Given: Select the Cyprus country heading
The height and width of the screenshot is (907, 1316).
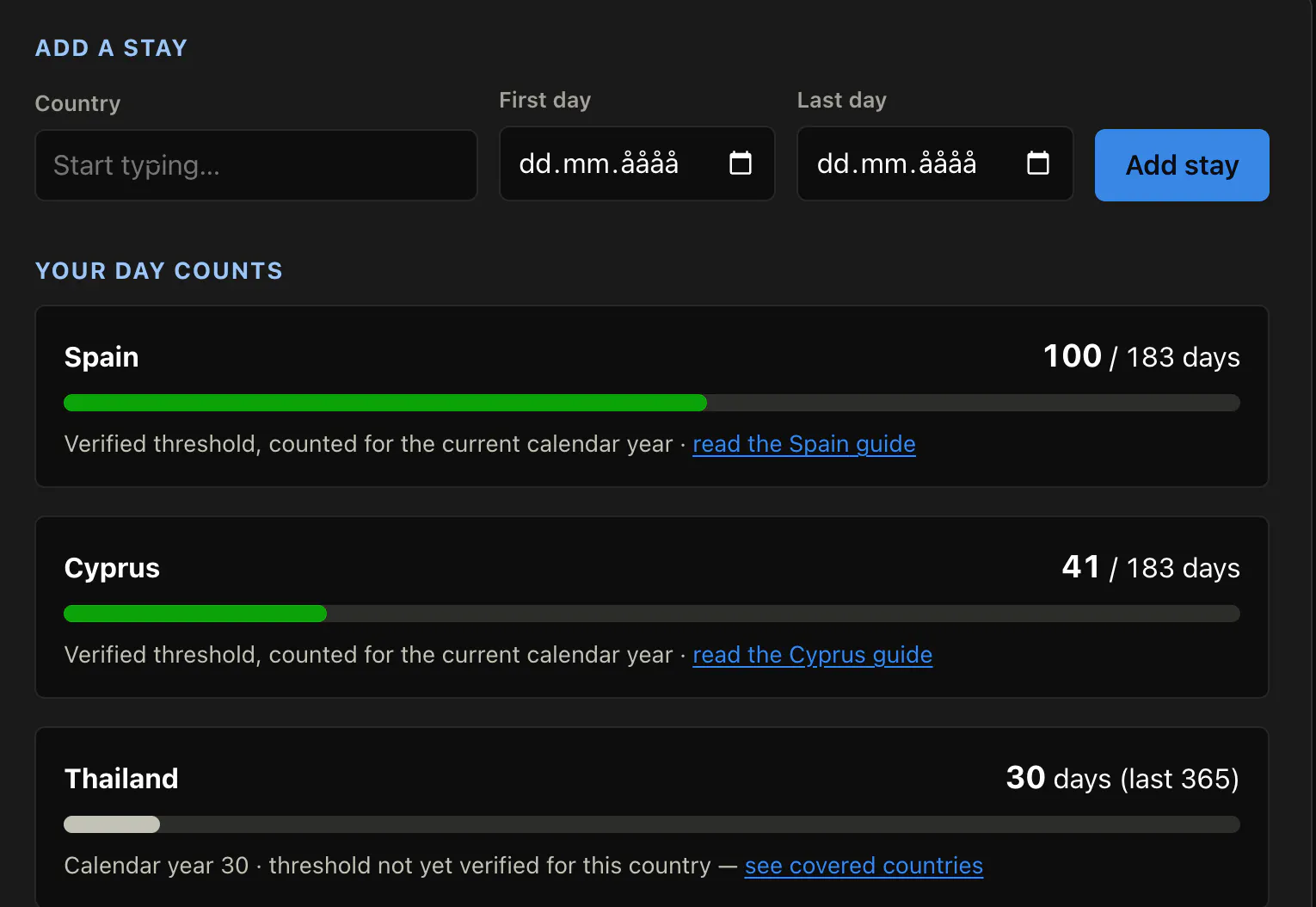Looking at the screenshot, I should (x=112, y=568).
